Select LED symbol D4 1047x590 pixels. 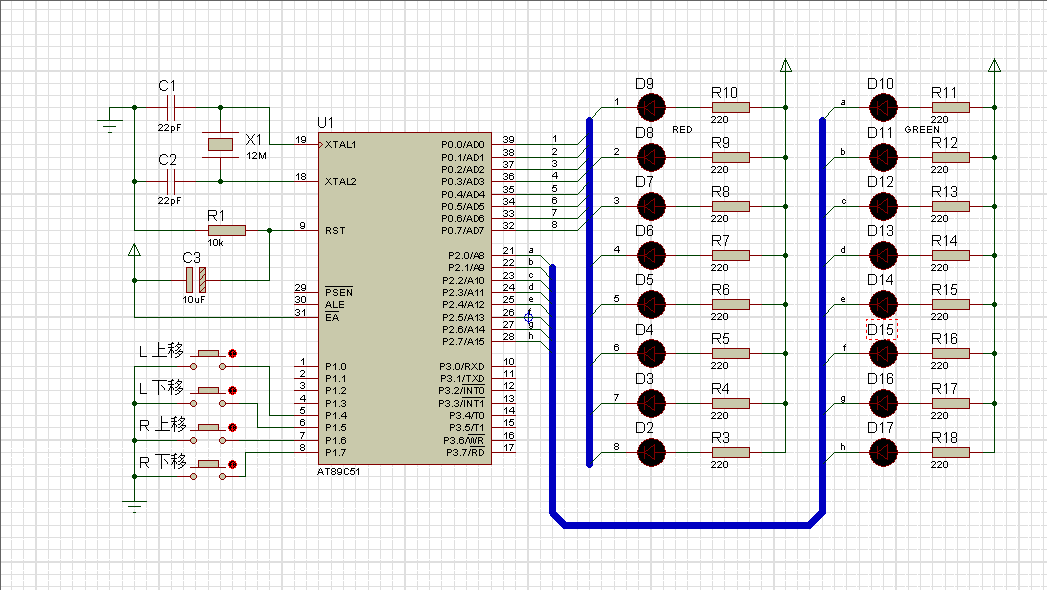[651, 354]
